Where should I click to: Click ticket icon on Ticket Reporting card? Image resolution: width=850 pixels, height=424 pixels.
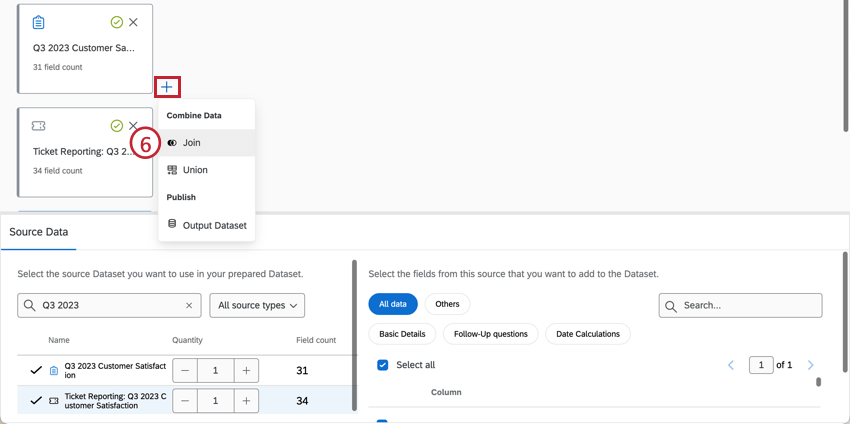coord(38,126)
